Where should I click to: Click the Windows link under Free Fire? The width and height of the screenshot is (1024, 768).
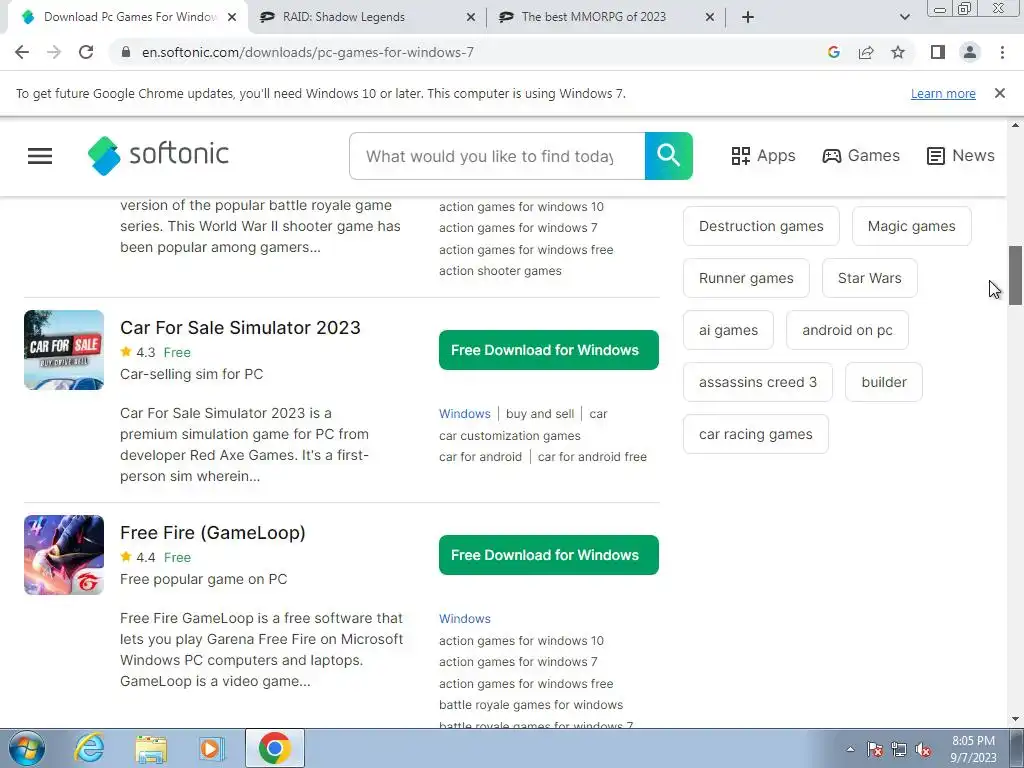(464, 618)
